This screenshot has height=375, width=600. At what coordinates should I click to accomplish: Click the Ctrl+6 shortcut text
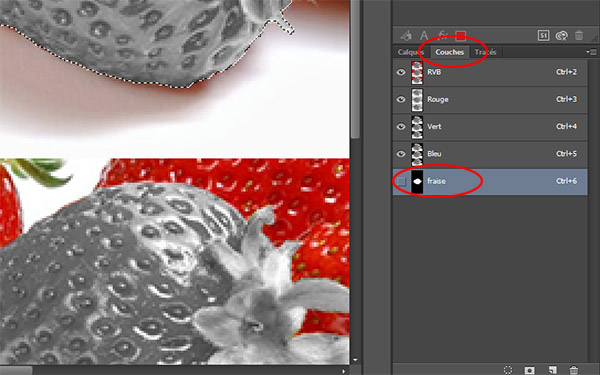(x=566, y=181)
